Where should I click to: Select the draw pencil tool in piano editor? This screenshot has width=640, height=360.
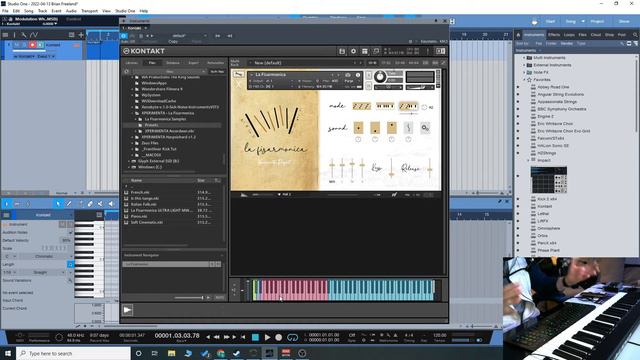69,204
